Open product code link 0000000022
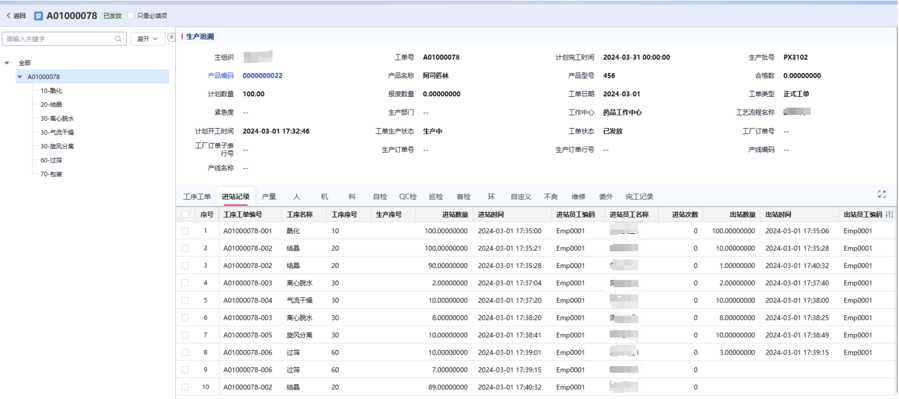 (x=263, y=76)
